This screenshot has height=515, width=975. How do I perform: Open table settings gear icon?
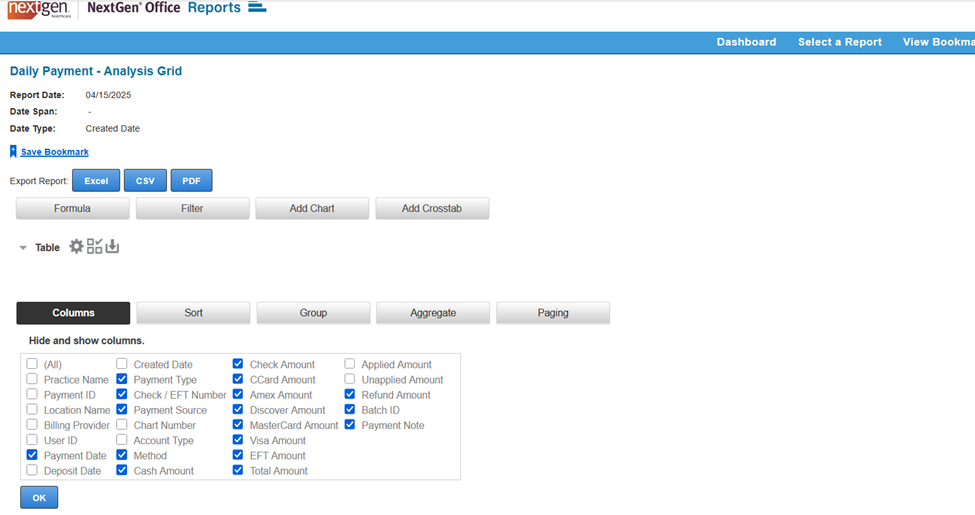point(76,246)
